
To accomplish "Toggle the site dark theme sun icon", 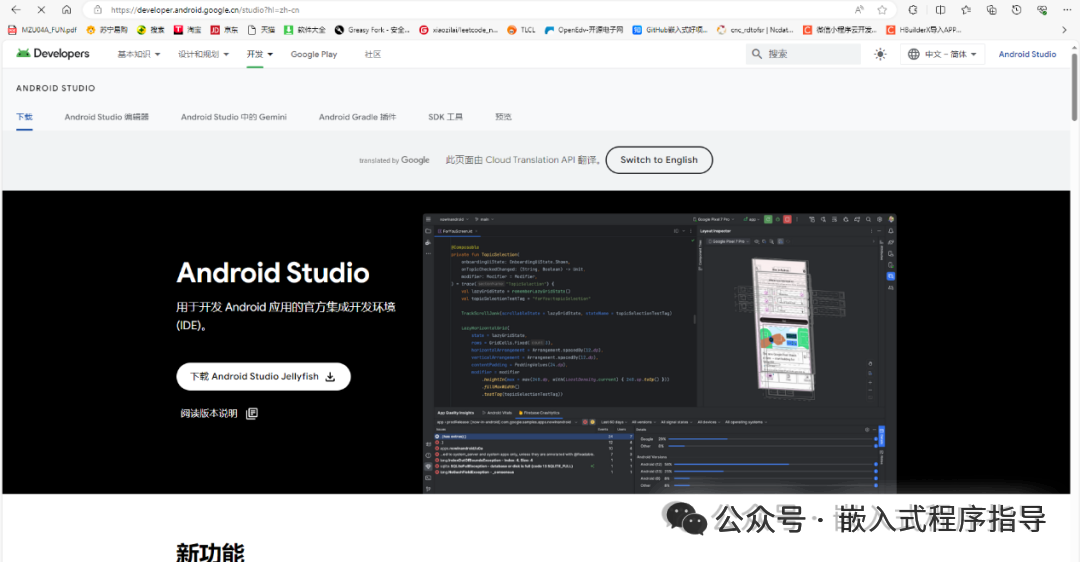I will (x=880, y=54).
